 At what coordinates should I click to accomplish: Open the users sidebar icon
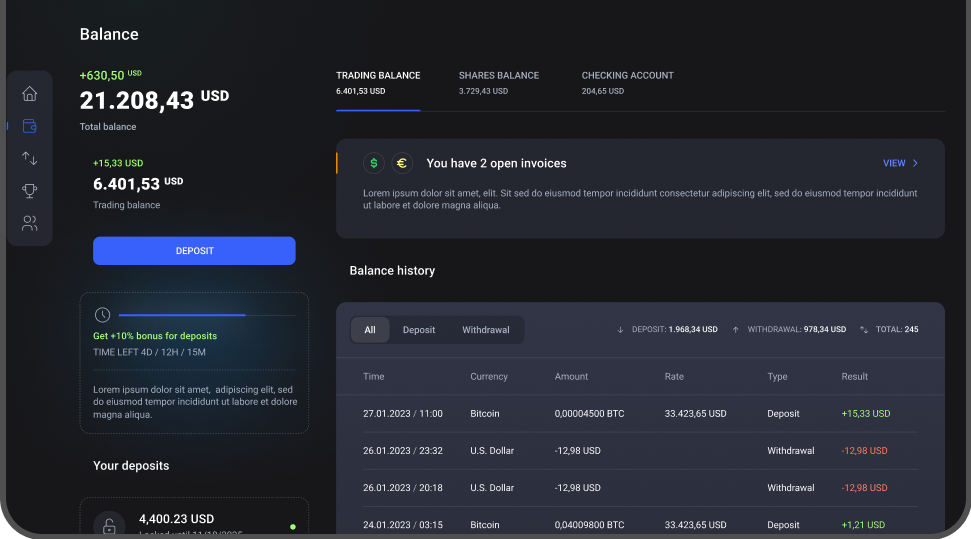[30, 223]
